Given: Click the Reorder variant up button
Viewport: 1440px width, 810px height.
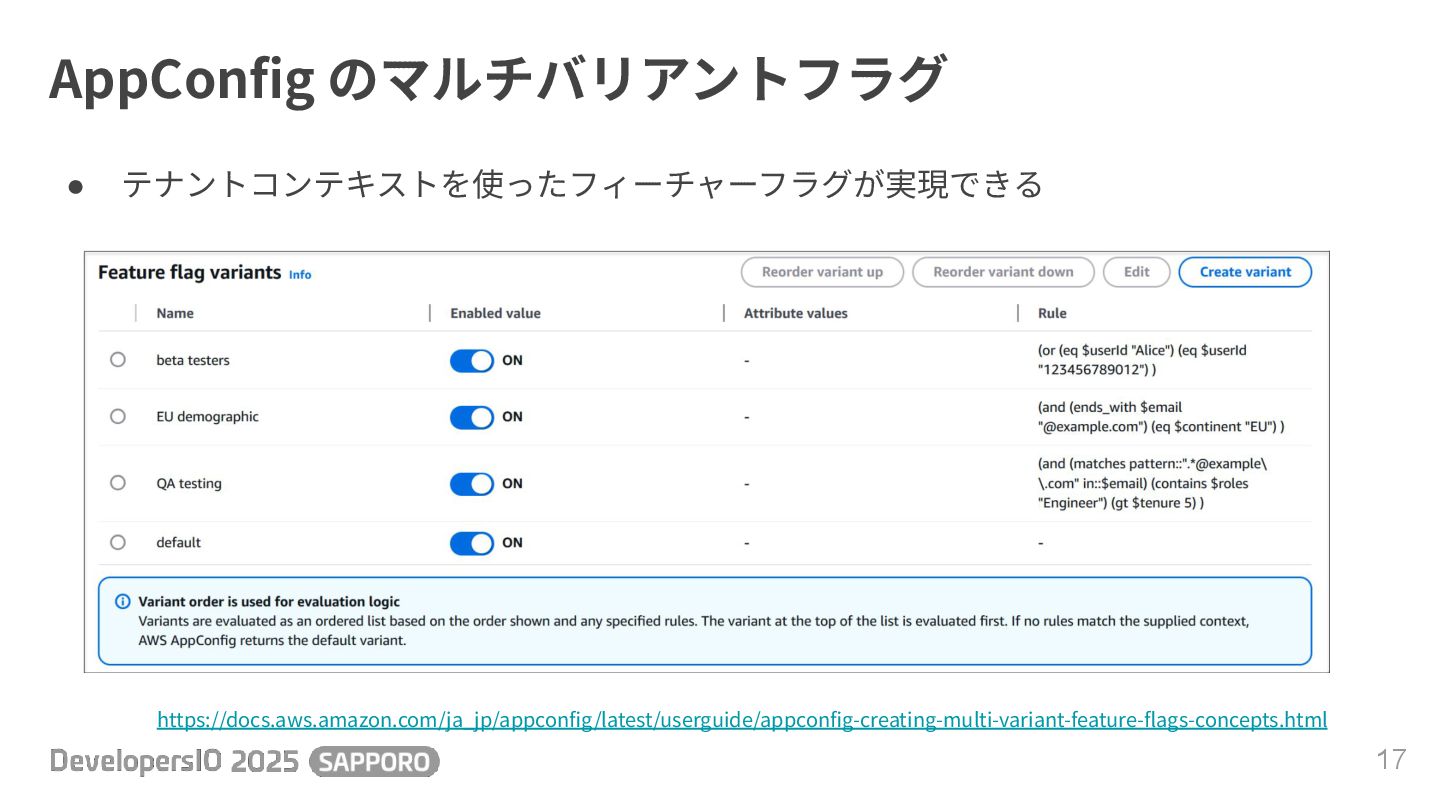Looking at the screenshot, I should coord(822,272).
